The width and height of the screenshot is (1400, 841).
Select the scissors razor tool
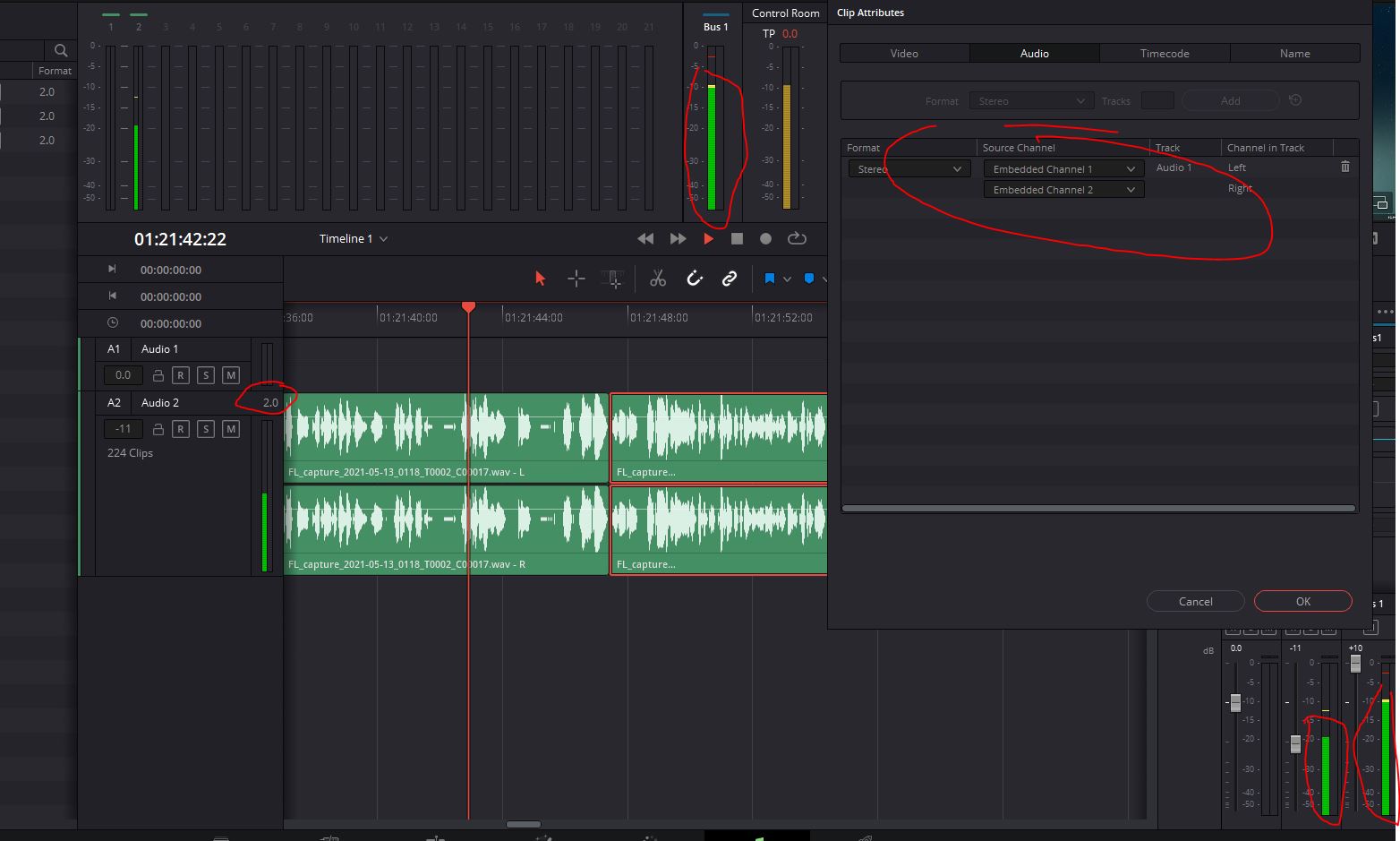658,279
